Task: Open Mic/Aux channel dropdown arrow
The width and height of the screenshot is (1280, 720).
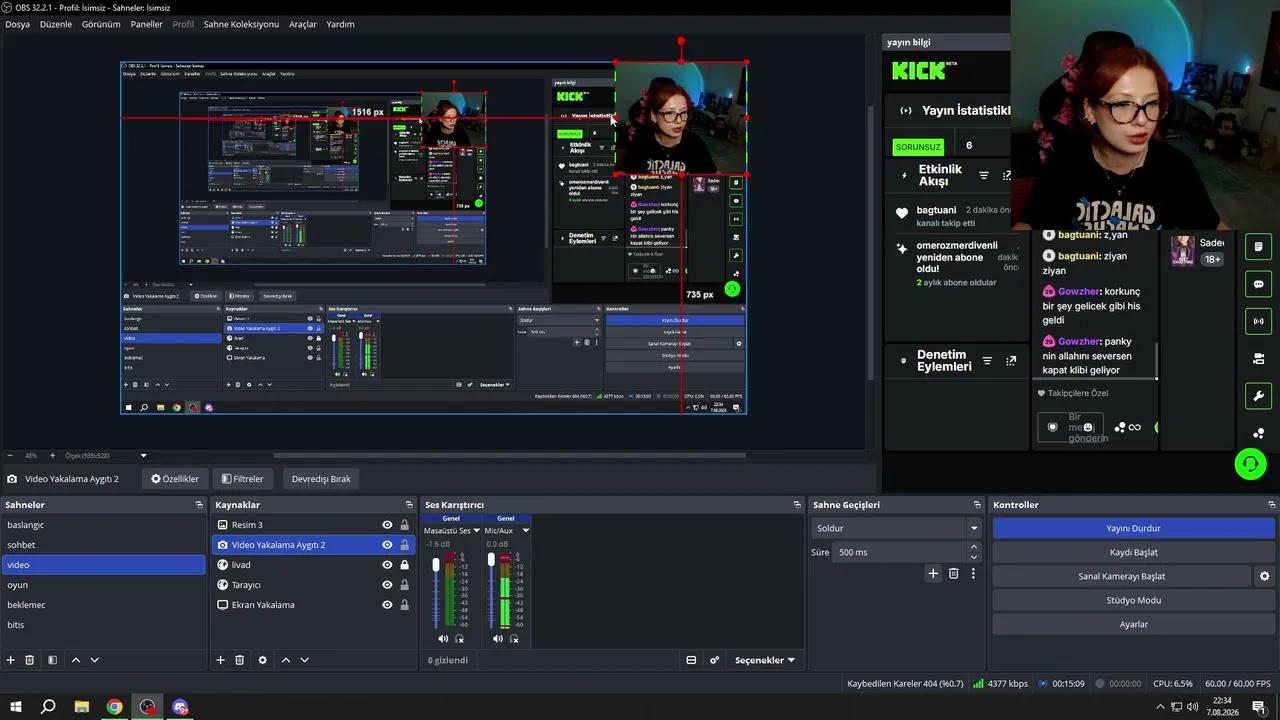Action: tap(526, 530)
